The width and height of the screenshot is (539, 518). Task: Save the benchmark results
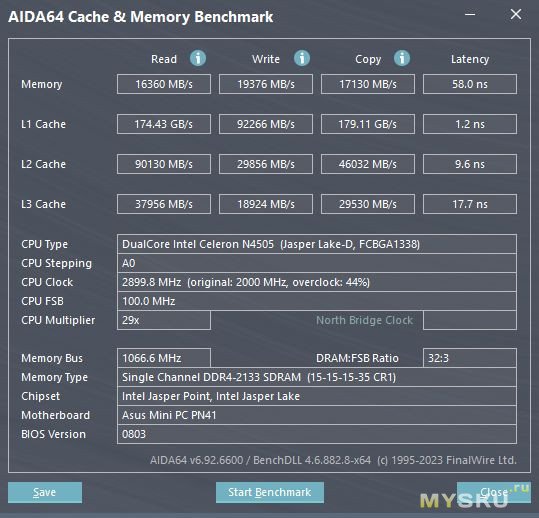(x=45, y=492)
